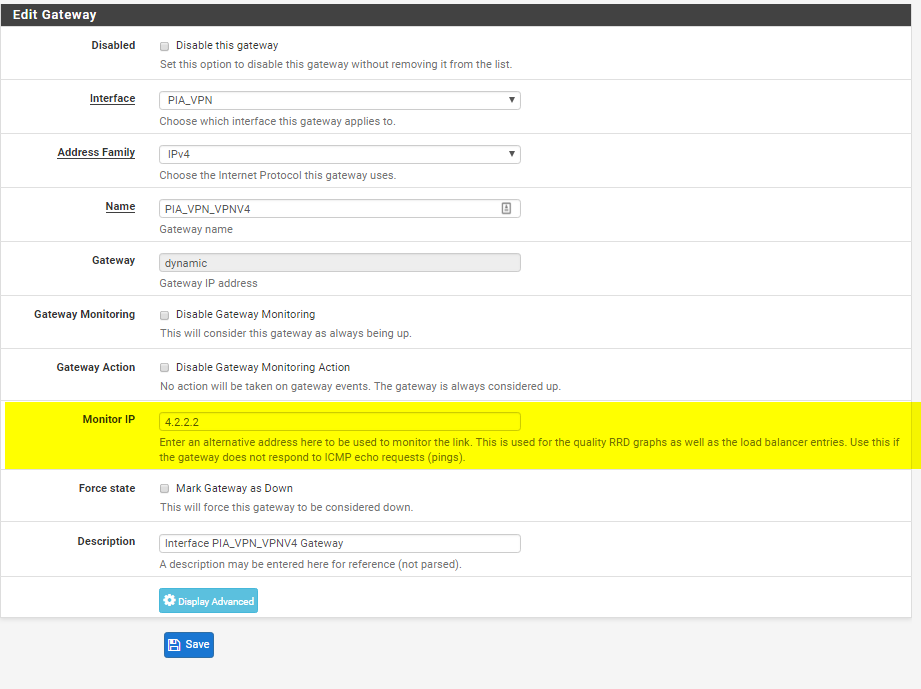Click the gear icon on Display Advanced
The image size is (921, 689).
tap(170, 600)
